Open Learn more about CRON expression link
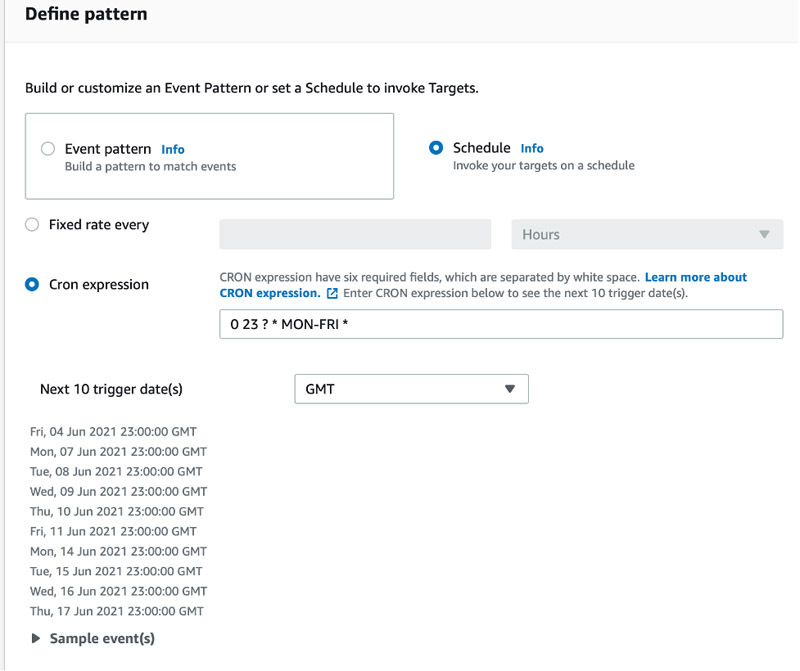Viewport: 800px width, 671px height. point(483,285)
